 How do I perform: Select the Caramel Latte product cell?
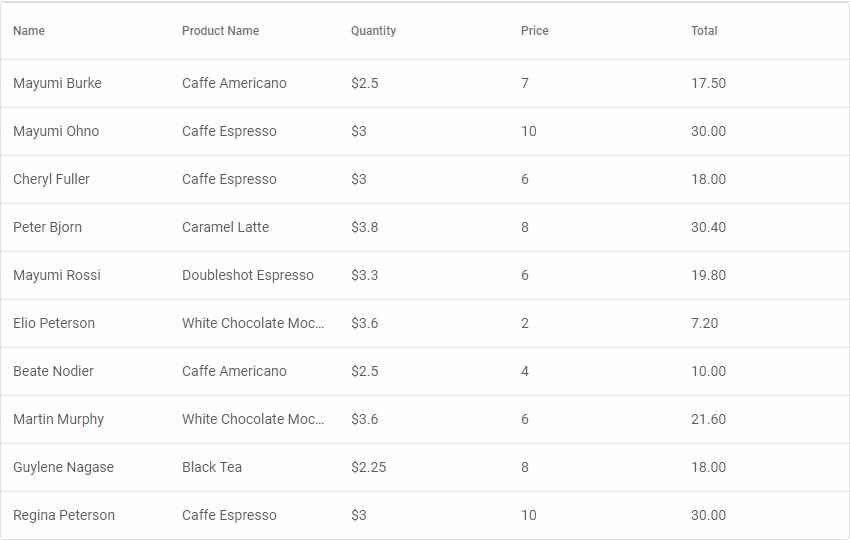225,227
